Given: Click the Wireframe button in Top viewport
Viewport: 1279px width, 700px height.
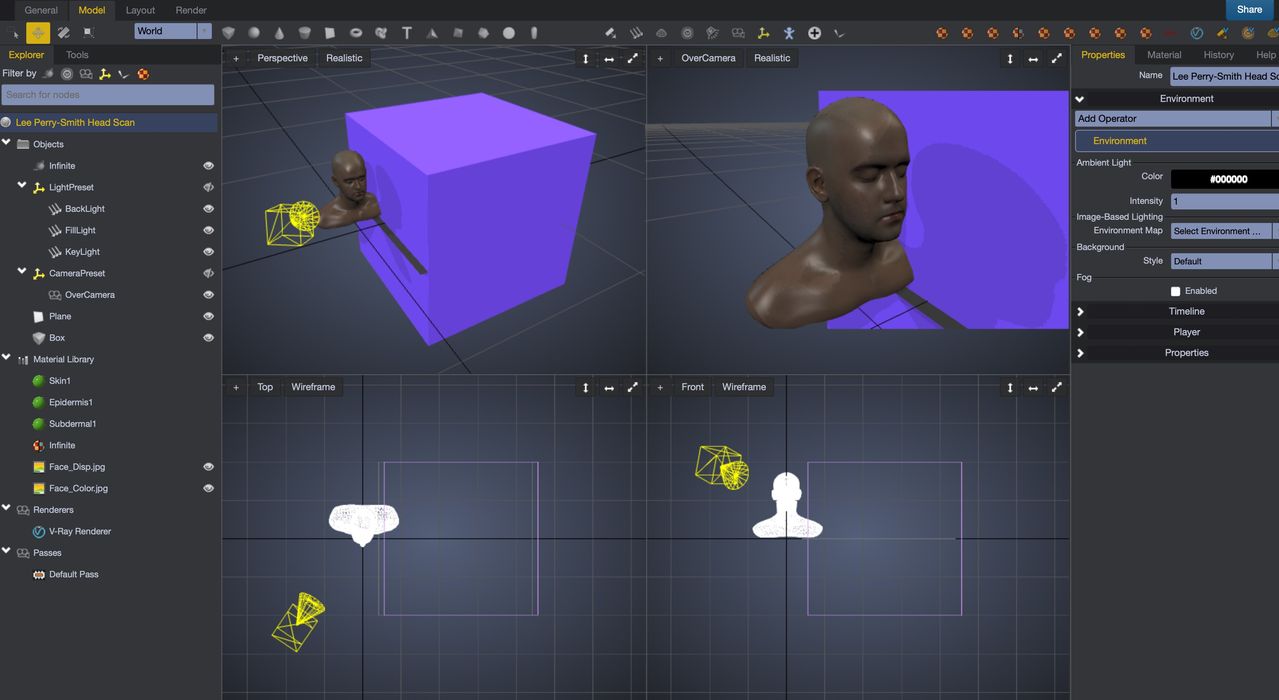Looking at the screenshot, I should [312, 387].
